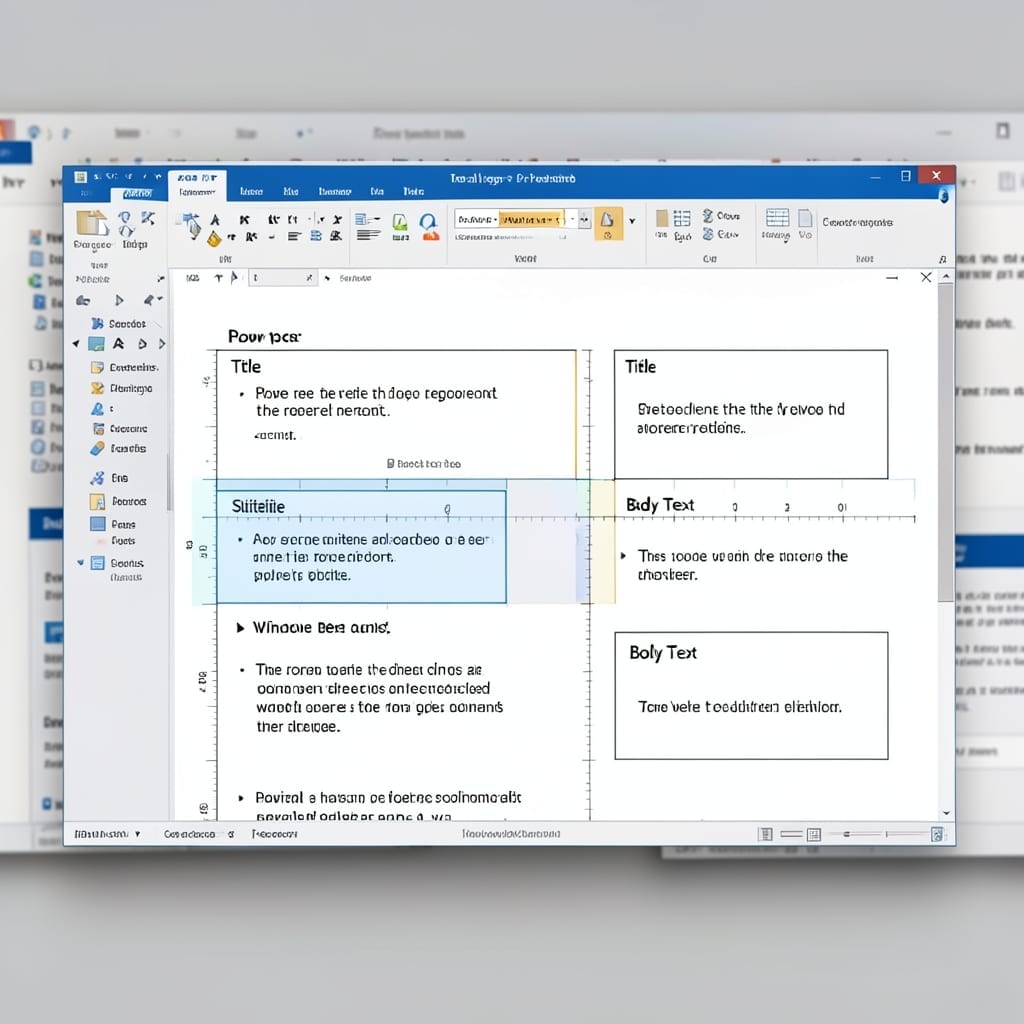Viewport: 1024px width, 1024px height.
Task: Click the quick access icon in title bar
Action: coord(80,177)
